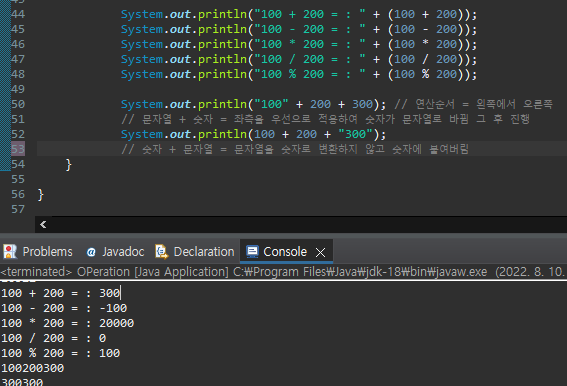
Task: Click line number 50 in gutter
Action: point(18,104)
